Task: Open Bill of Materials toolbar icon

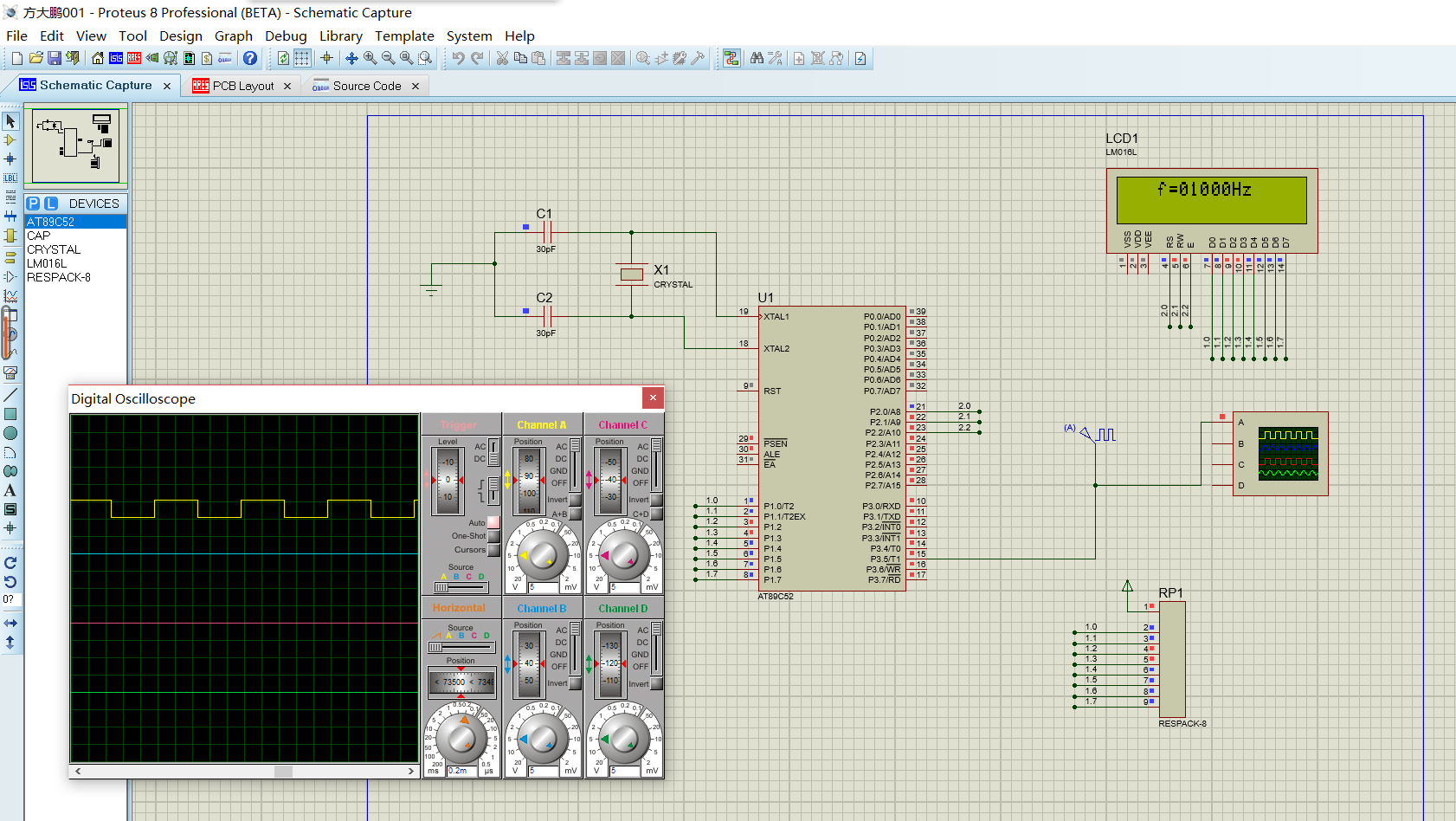Action: pyautogui.click(x=207, y=58)
